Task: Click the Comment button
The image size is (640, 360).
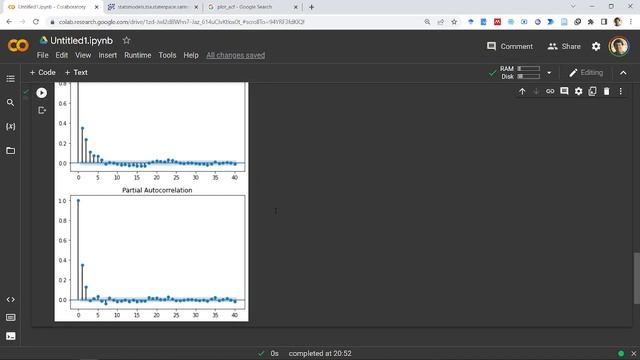Action: (510, 47)
